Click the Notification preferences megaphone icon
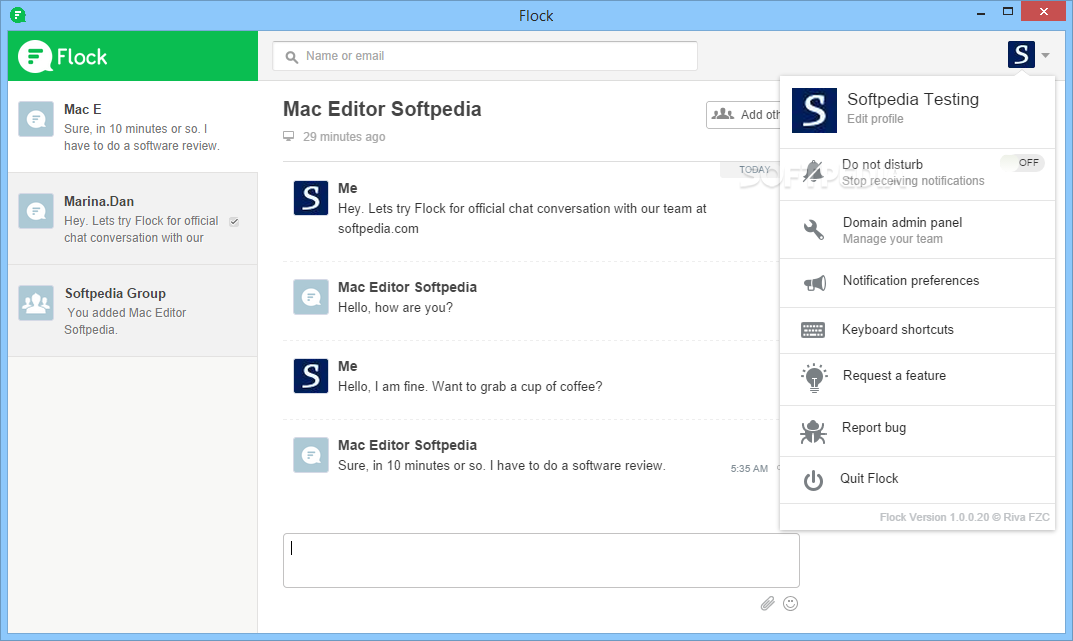The image size is (1073, 641). [x=814, y=283]
